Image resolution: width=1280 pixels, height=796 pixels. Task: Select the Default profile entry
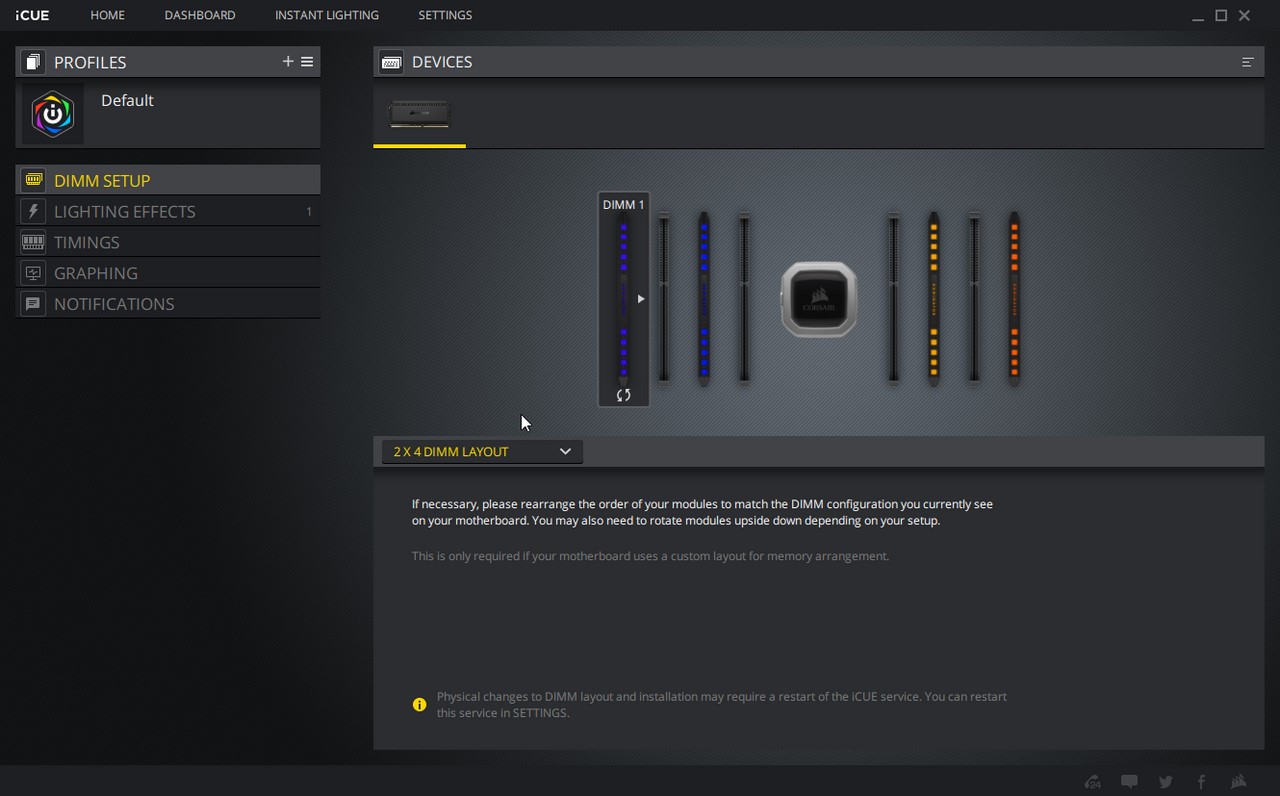click(x=168, y=114)
